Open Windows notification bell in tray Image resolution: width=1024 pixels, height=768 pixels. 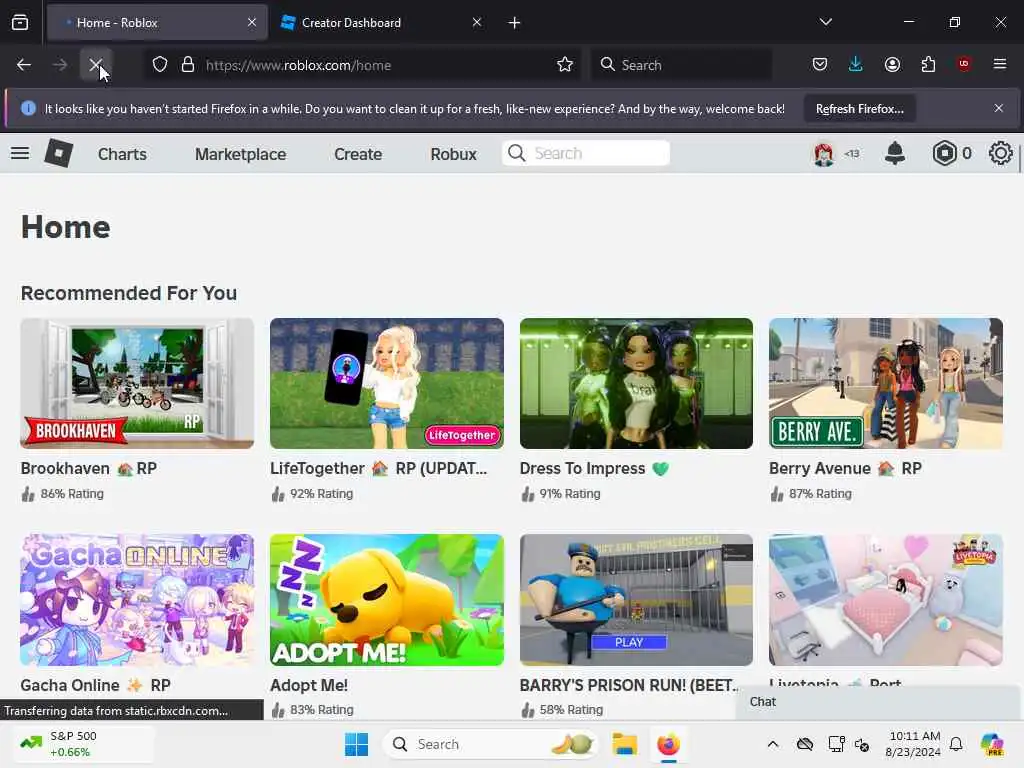[956, 744]
